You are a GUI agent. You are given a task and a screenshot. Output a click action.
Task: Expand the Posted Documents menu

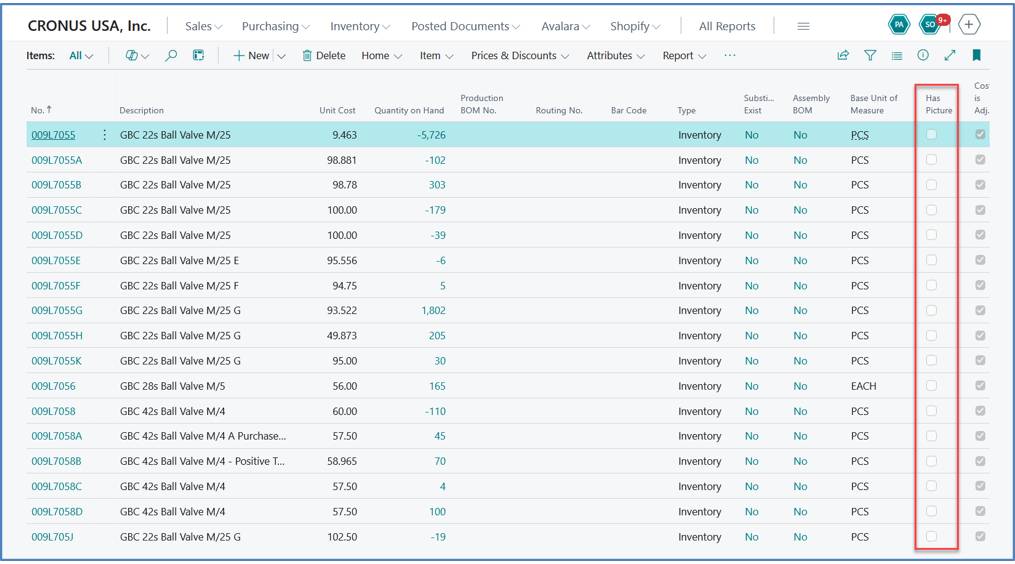[465, 27]
